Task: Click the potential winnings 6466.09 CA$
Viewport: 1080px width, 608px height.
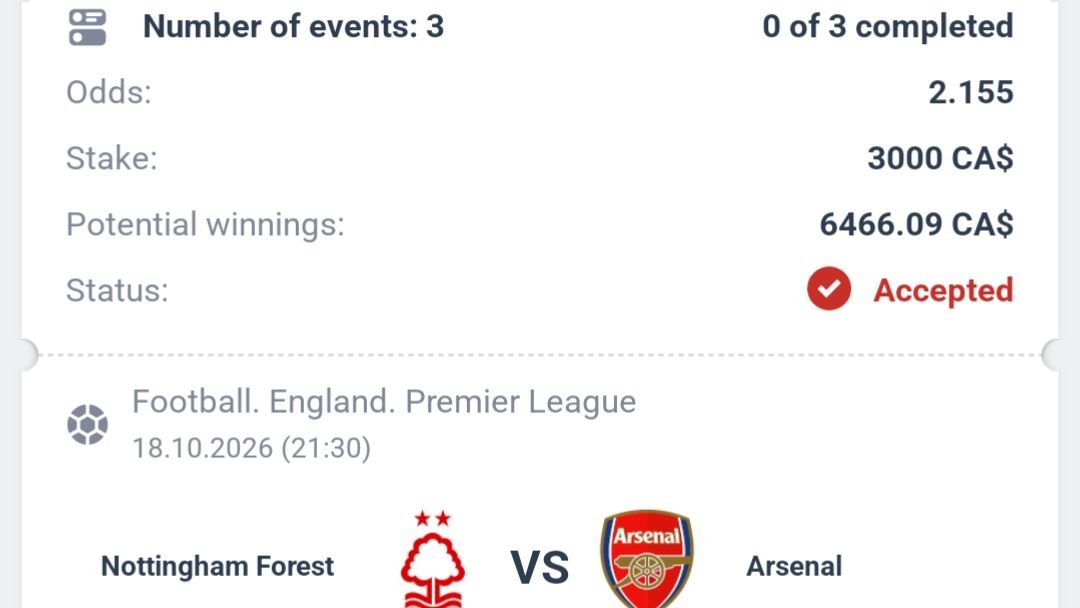Action: [x=916, y=224]
